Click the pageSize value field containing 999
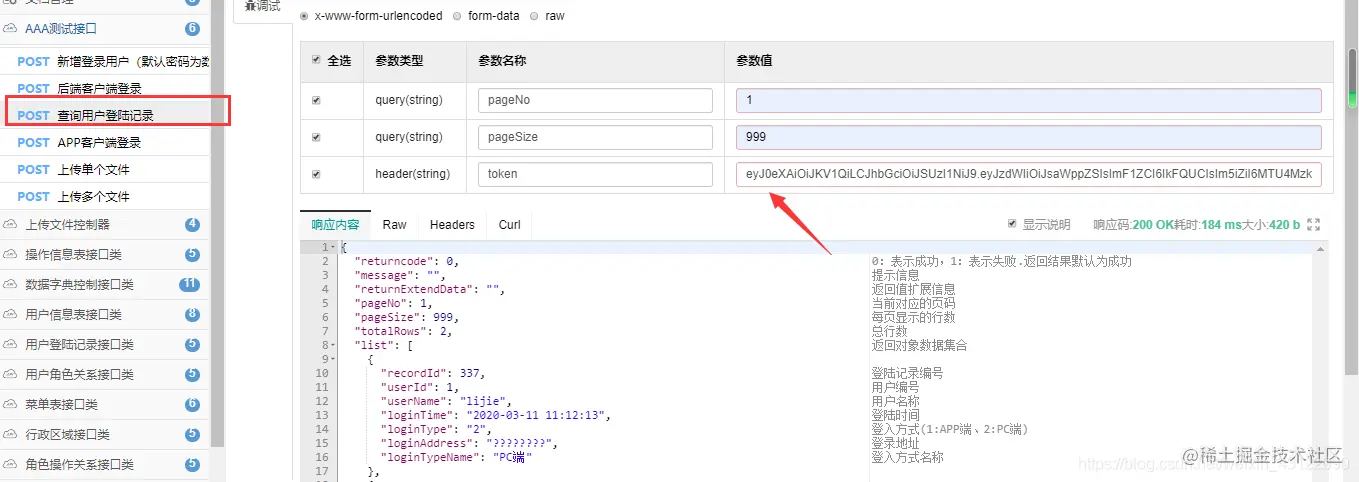The height and width of the screenshot is (482, 1359). coord(1028,137)
